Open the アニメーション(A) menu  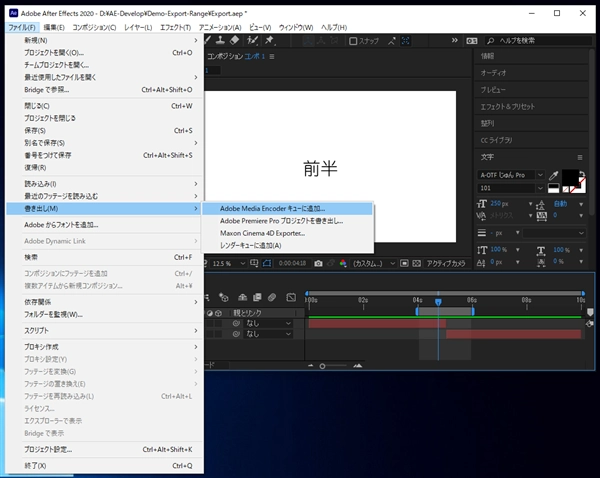tap(220, 28)
